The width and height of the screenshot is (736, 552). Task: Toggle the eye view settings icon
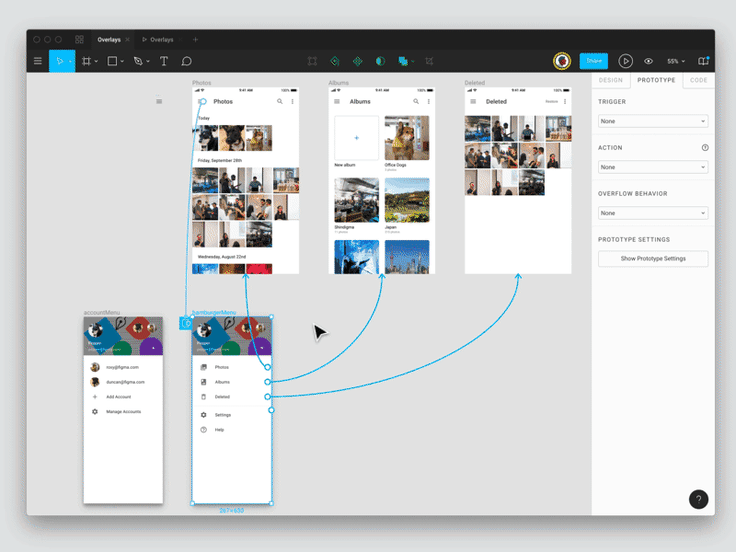pos(648,61)
